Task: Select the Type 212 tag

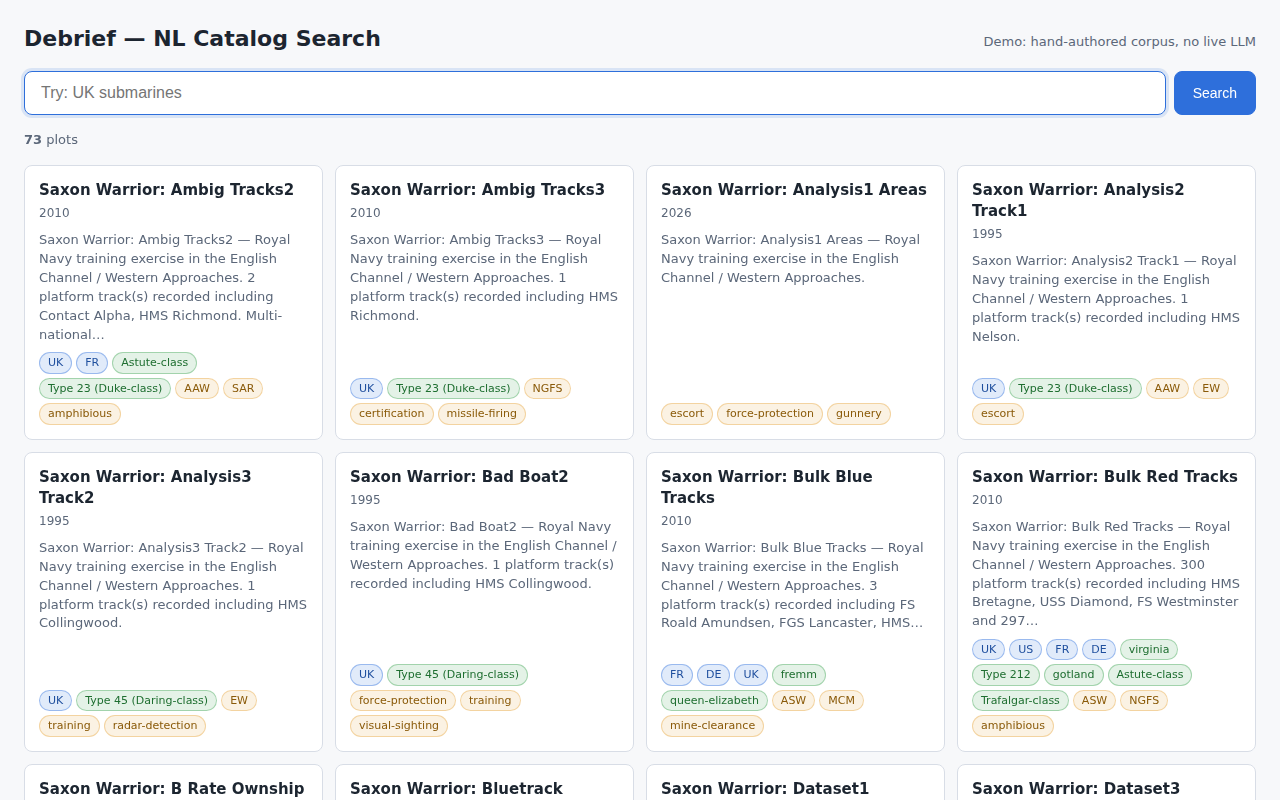Action: (1005, 675)
